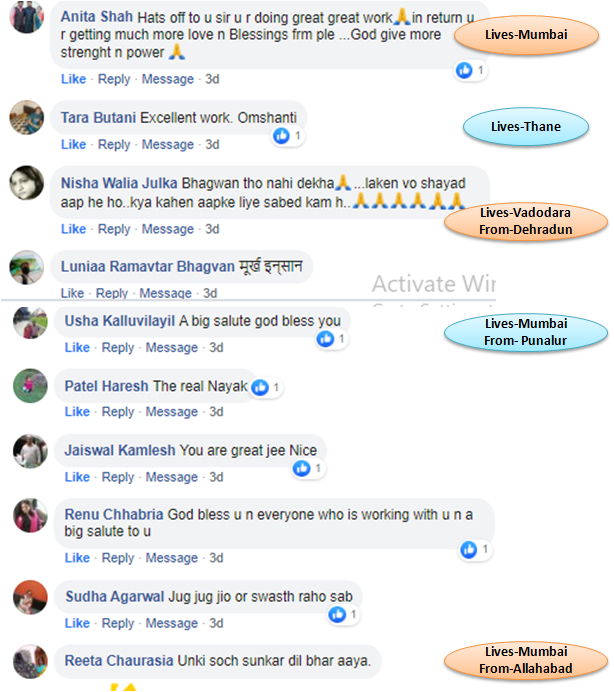Click like reaction icon on Anita Shah's comment
The height and width of the screenshot is (692, 614).
click(x=464, y=70)
